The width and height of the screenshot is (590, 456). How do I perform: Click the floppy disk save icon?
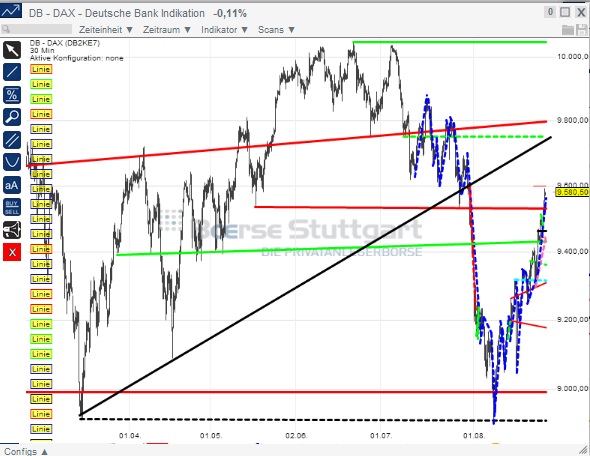[x=582, y=30]
